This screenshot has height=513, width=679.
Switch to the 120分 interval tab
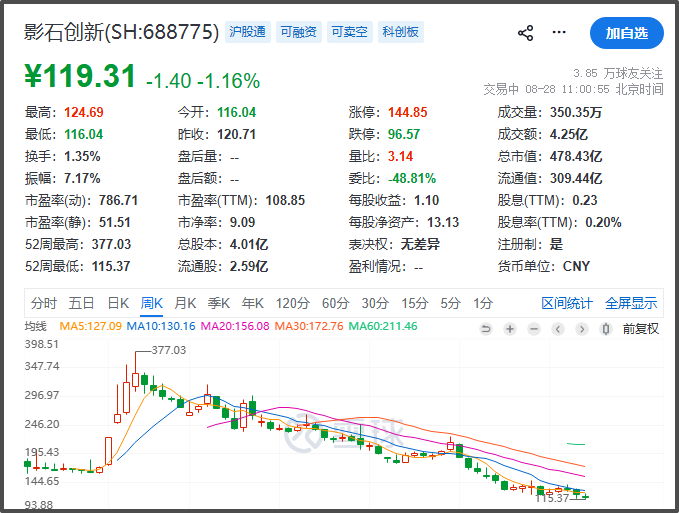click(x=293, y=303)
